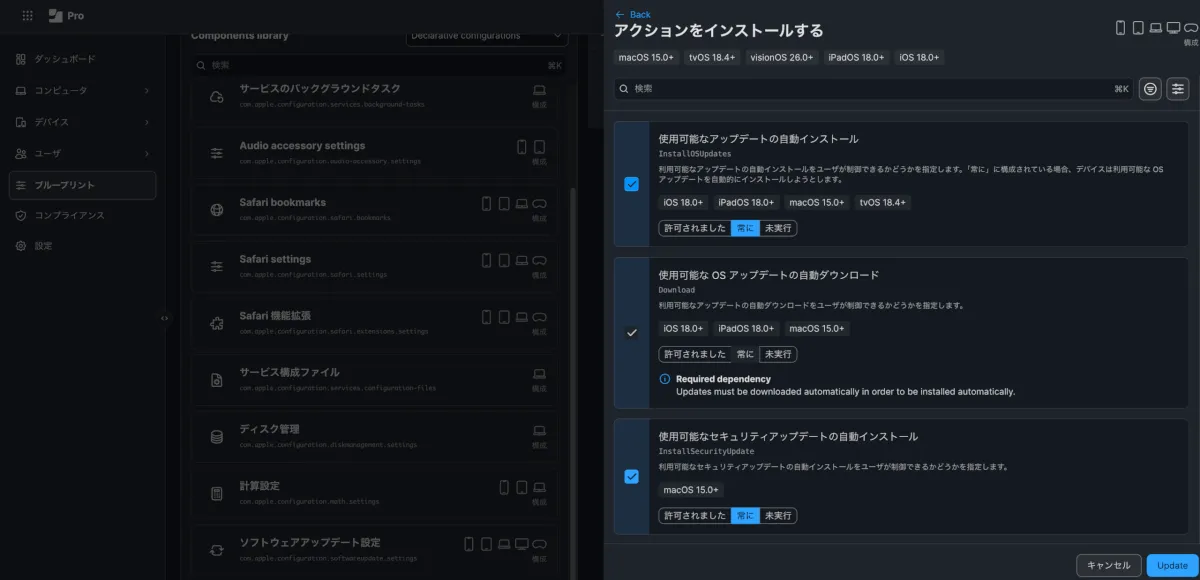The image size is (1200, 580).
Task: Expand the コンピュータ sidebar chevron
Action: (x=146, y=91)
